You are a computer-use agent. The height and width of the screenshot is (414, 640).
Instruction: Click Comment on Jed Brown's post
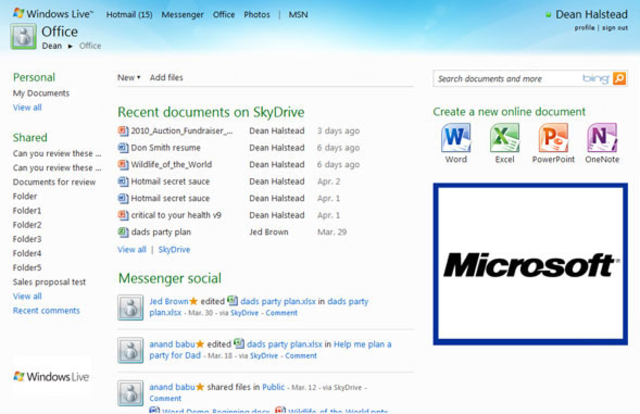tap(282, 313)
